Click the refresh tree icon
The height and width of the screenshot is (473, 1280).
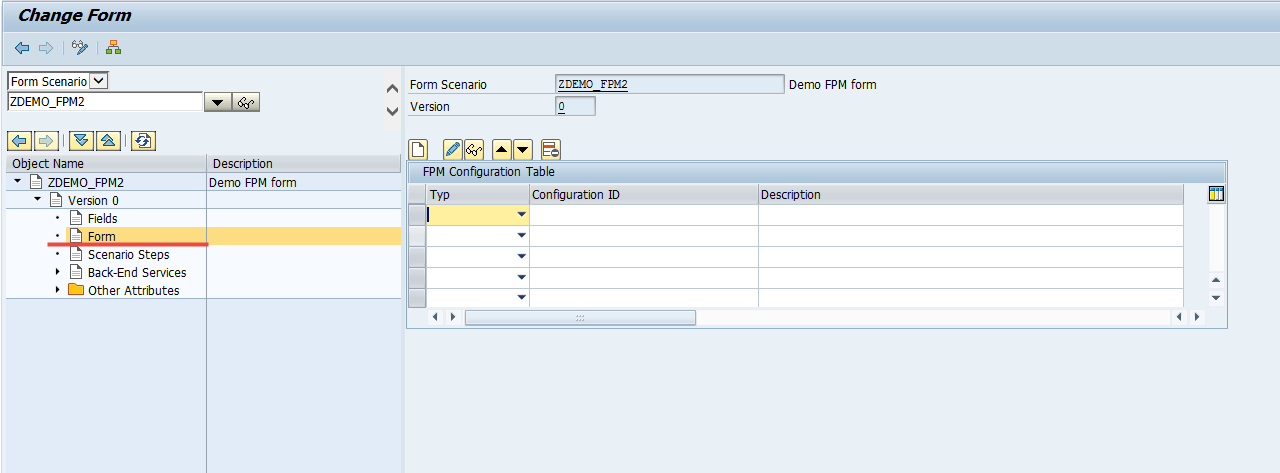144,141
